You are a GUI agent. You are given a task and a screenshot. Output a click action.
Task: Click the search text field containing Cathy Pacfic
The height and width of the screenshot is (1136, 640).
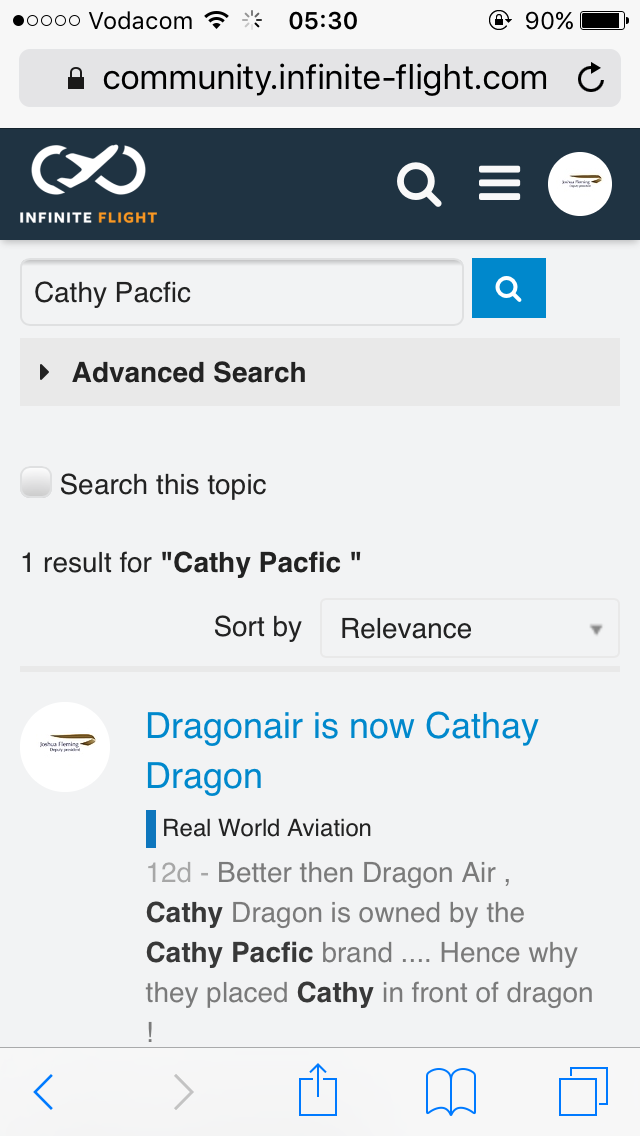[x=241, y=292]
